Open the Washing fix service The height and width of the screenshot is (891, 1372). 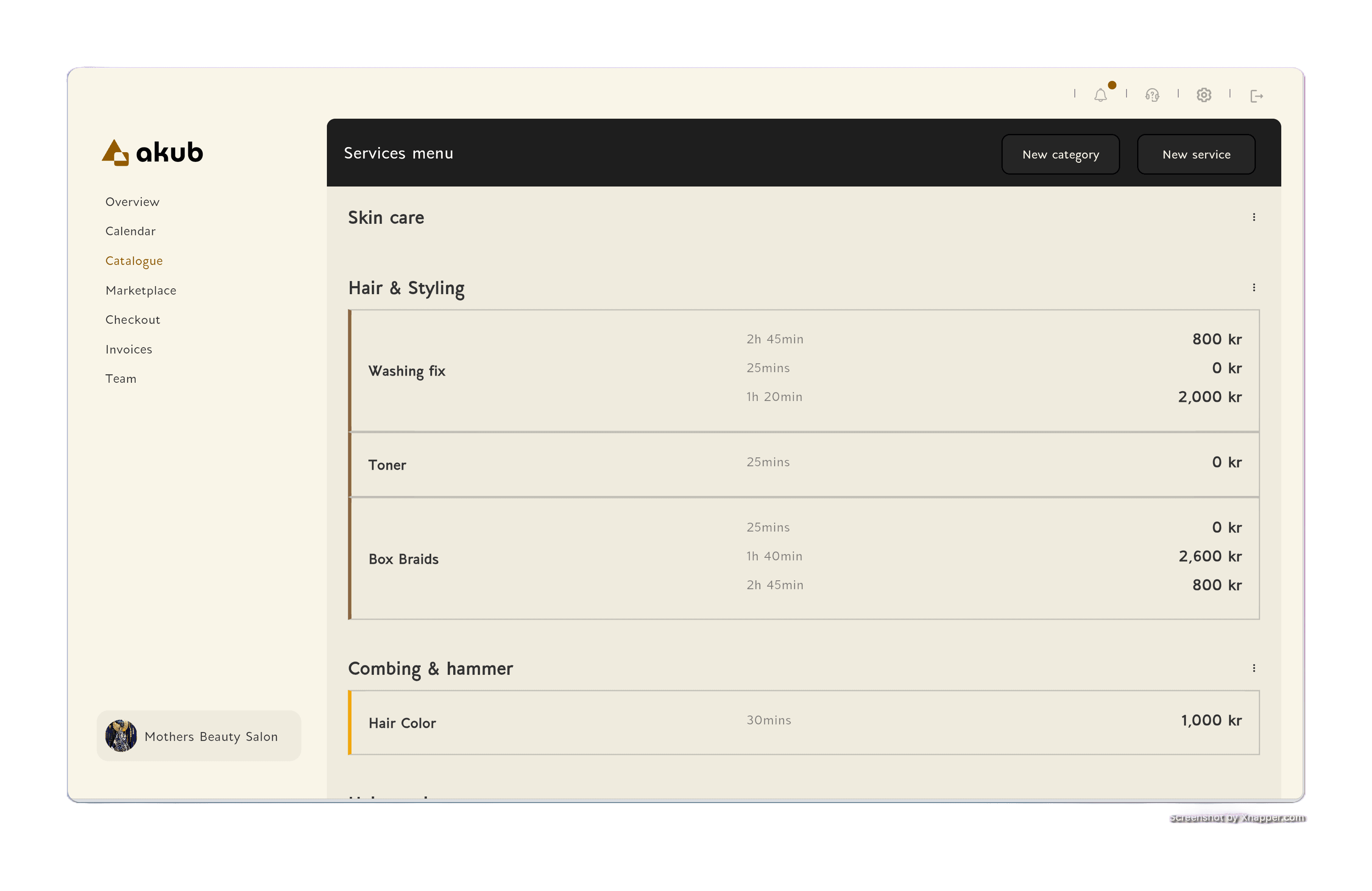(x=803, y=370)
